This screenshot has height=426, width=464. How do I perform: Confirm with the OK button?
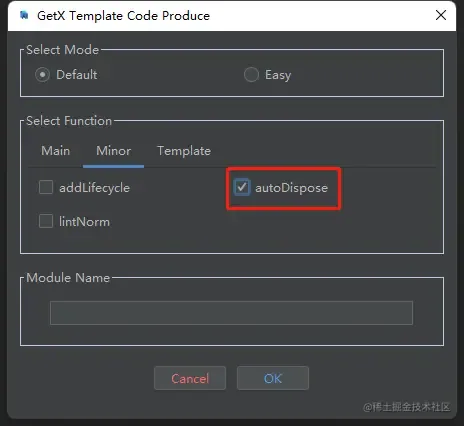click(273, 378)
